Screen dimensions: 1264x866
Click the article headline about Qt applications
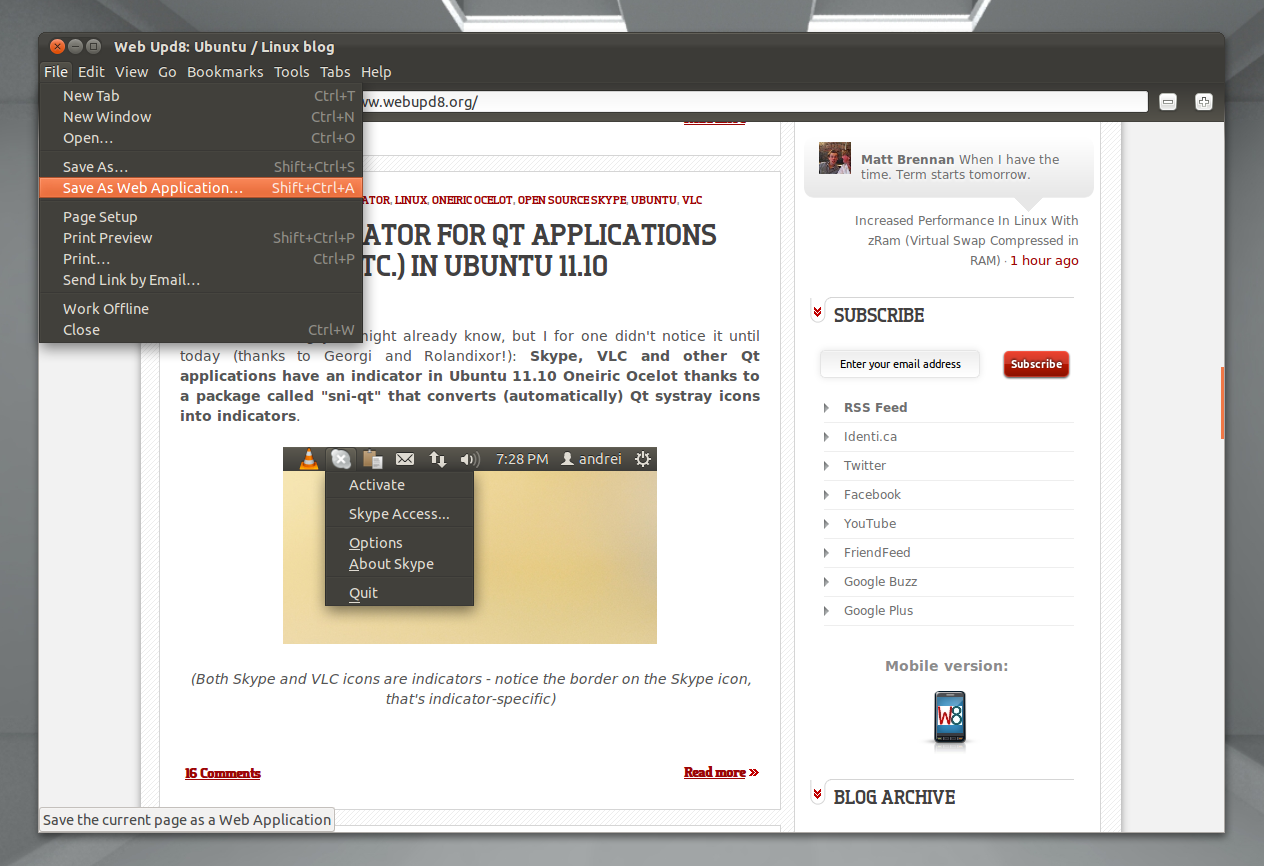tap(540, 251)
